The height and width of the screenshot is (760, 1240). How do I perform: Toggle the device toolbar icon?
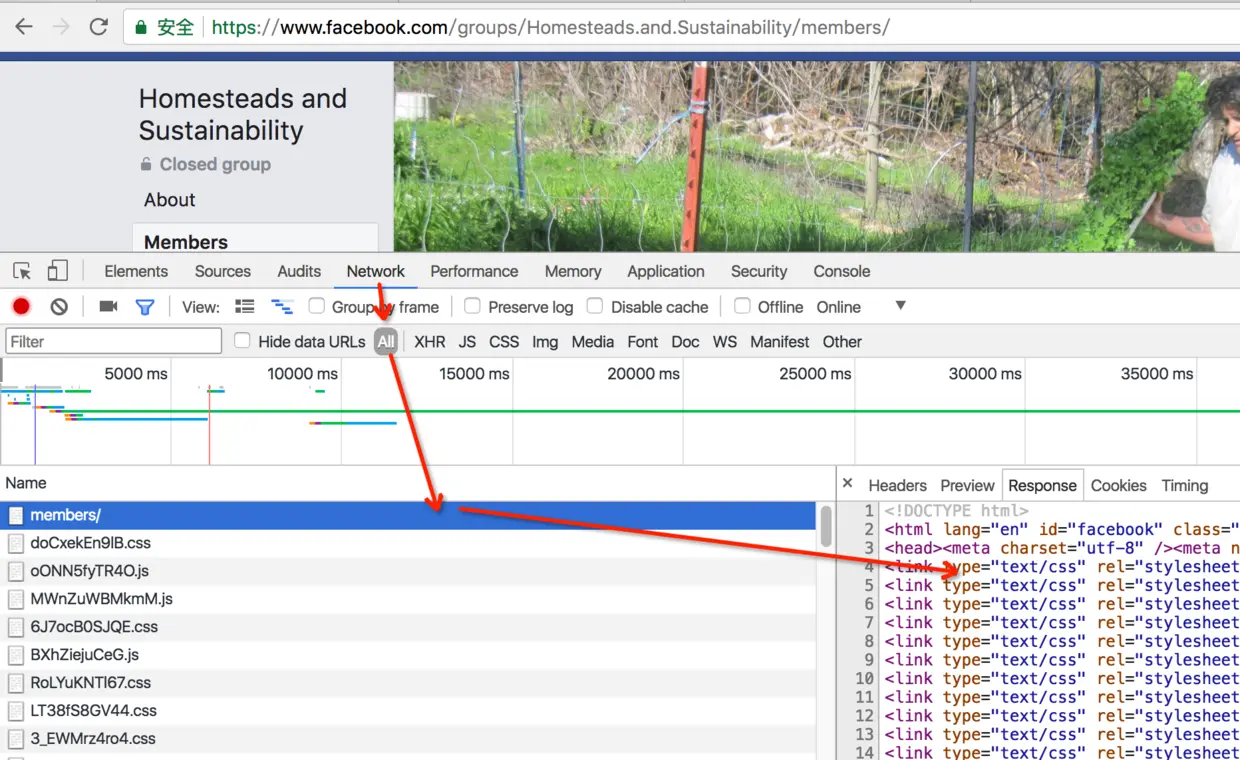58,271
